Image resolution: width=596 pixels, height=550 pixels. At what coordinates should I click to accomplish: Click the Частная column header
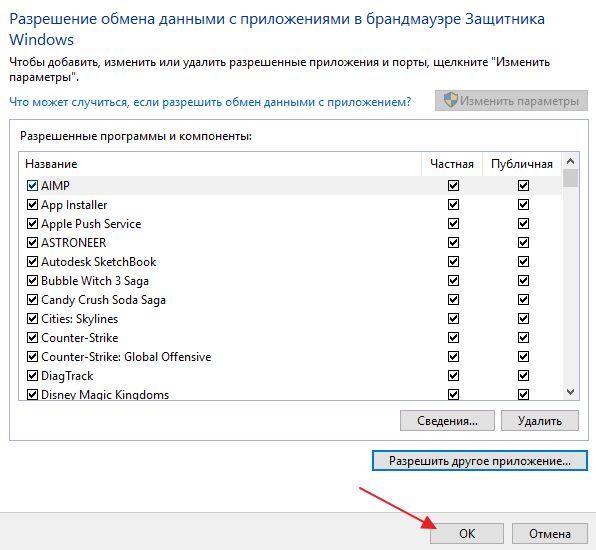tap(452, 164)
